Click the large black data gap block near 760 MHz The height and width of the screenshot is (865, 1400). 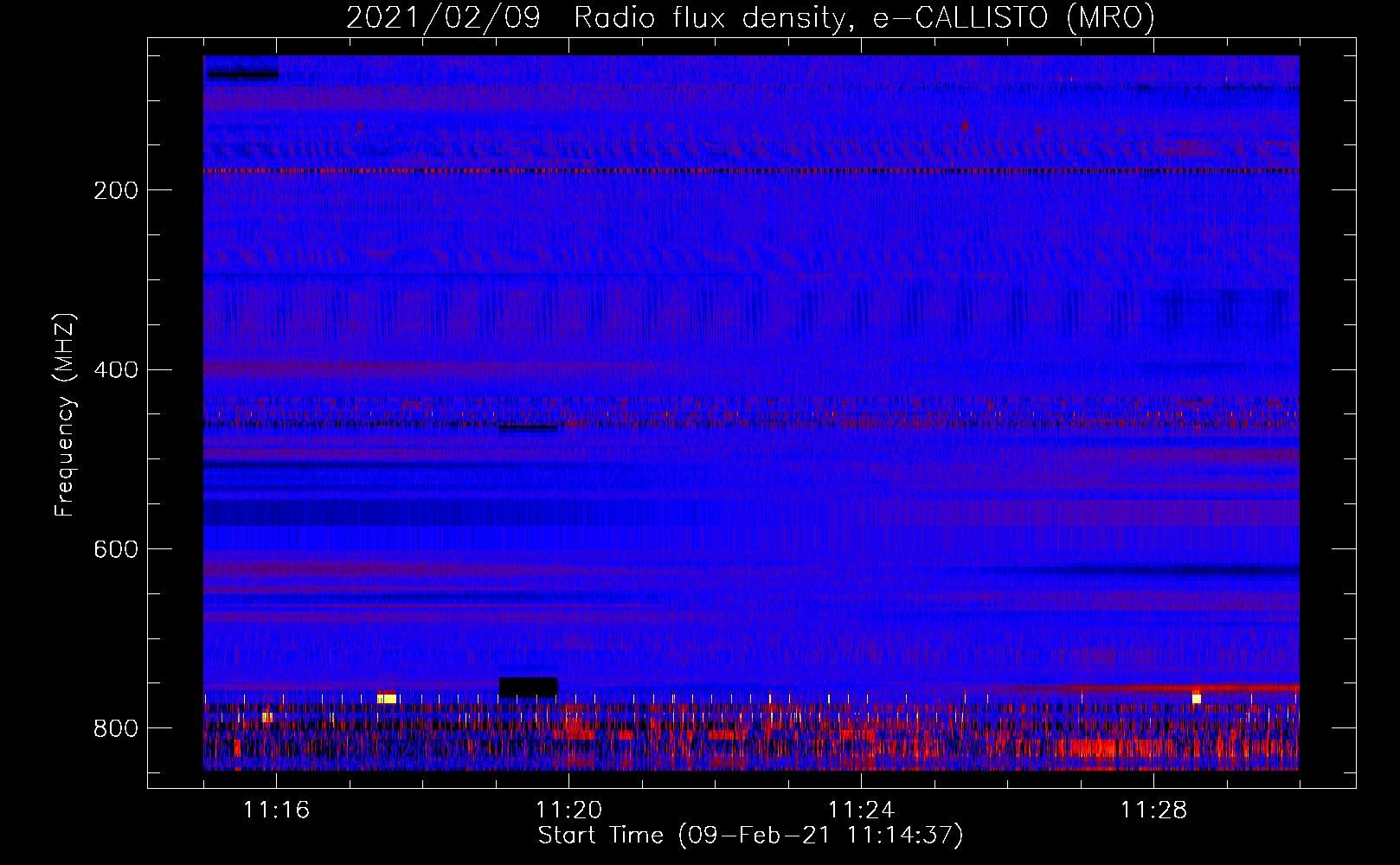tap(529, 688)
